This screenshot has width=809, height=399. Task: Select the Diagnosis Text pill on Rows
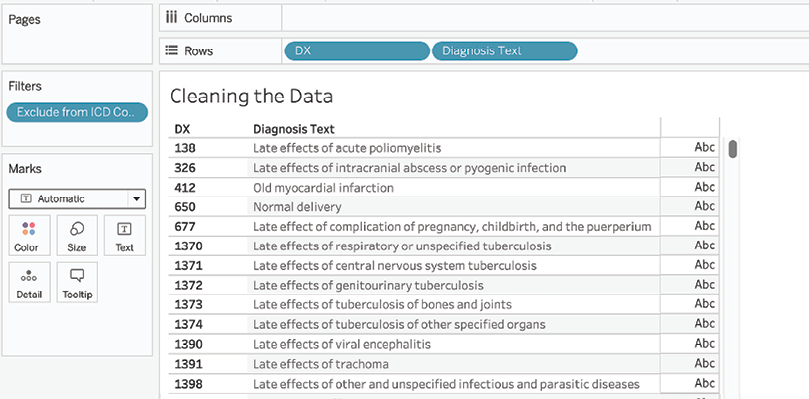(504, 51)
